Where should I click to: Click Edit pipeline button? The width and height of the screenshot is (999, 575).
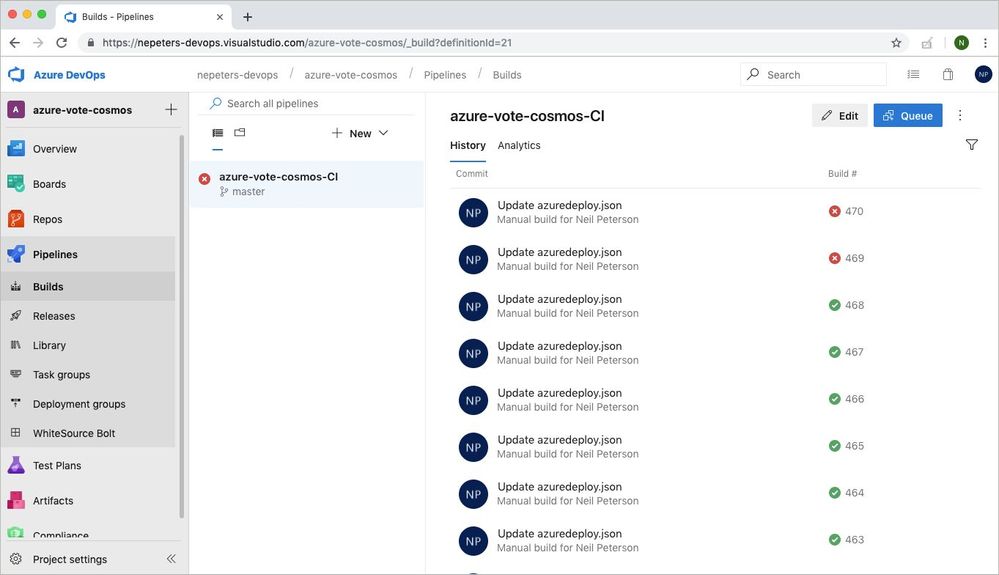point(840,115)
